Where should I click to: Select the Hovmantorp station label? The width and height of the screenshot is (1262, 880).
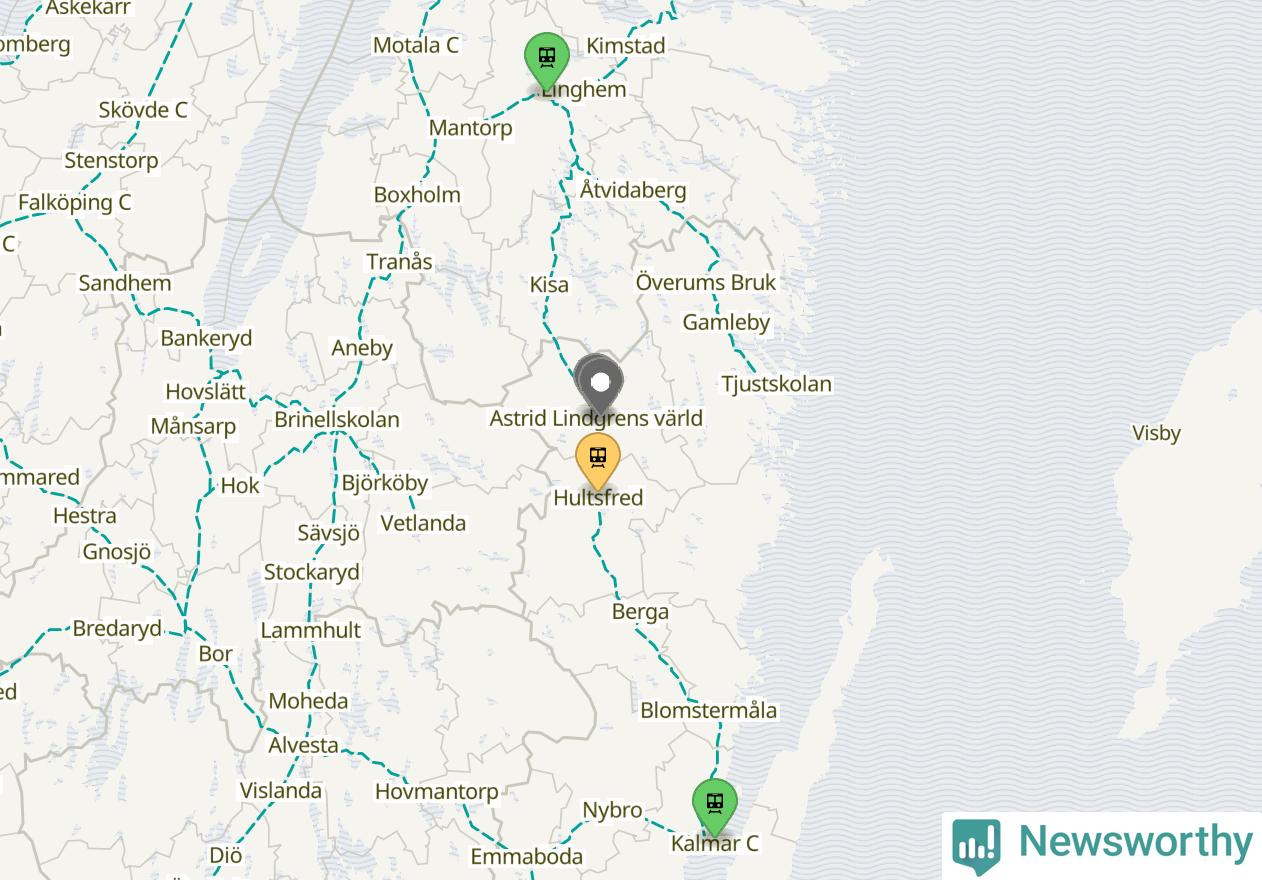(436, 792)
